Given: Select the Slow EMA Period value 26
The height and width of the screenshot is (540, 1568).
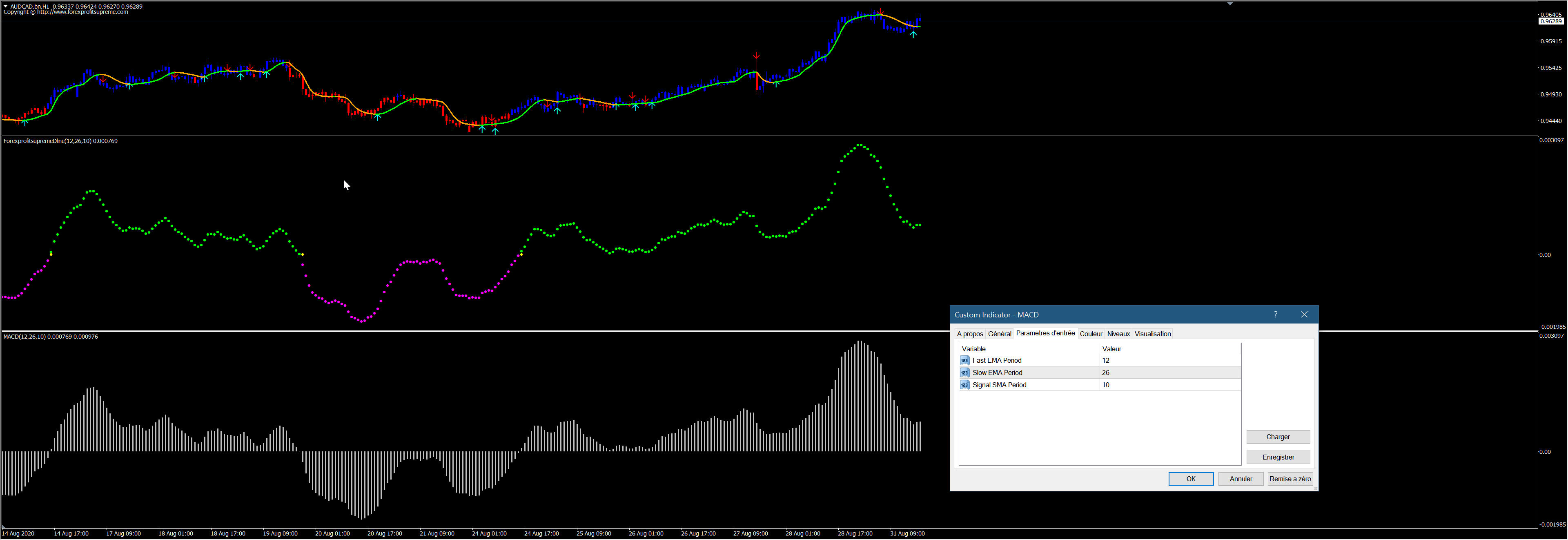Looking at the screenshot, I should click(1105, 373).
